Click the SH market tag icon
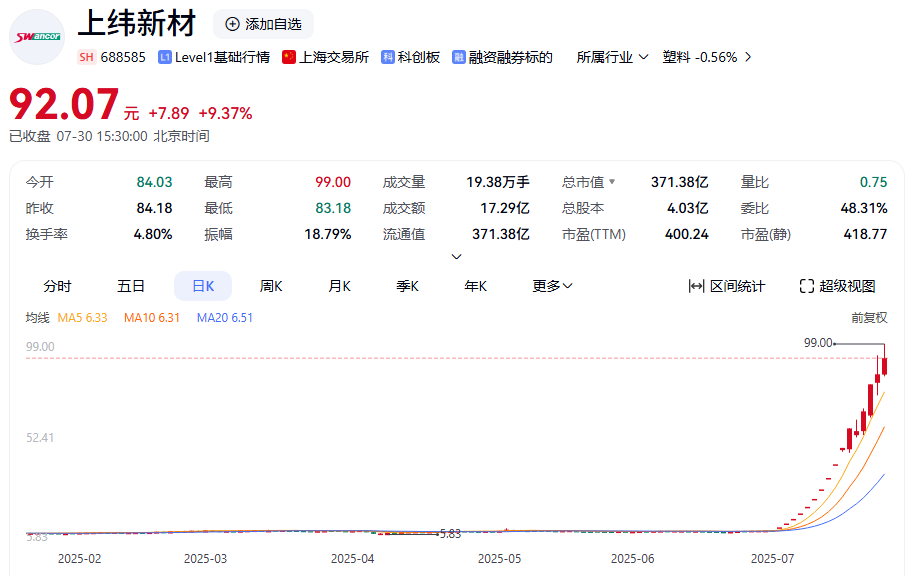Image resolution: width=912 pixels, height=576 pixels. [86, 57]
